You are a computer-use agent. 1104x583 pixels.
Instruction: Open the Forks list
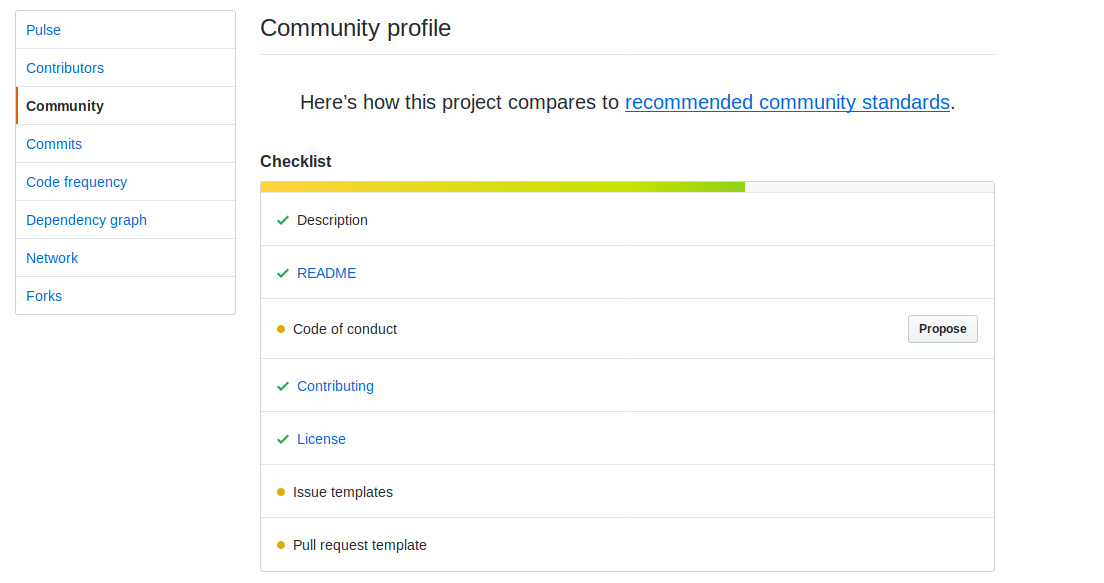coord(125,296)
